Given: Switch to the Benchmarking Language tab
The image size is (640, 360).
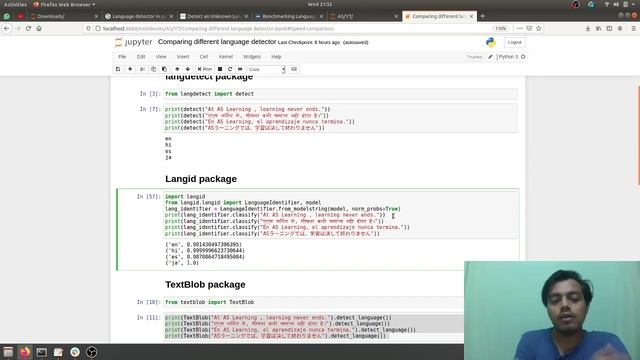Looking at the screenshot, I should pyautogui.click(x=289, y=16).
